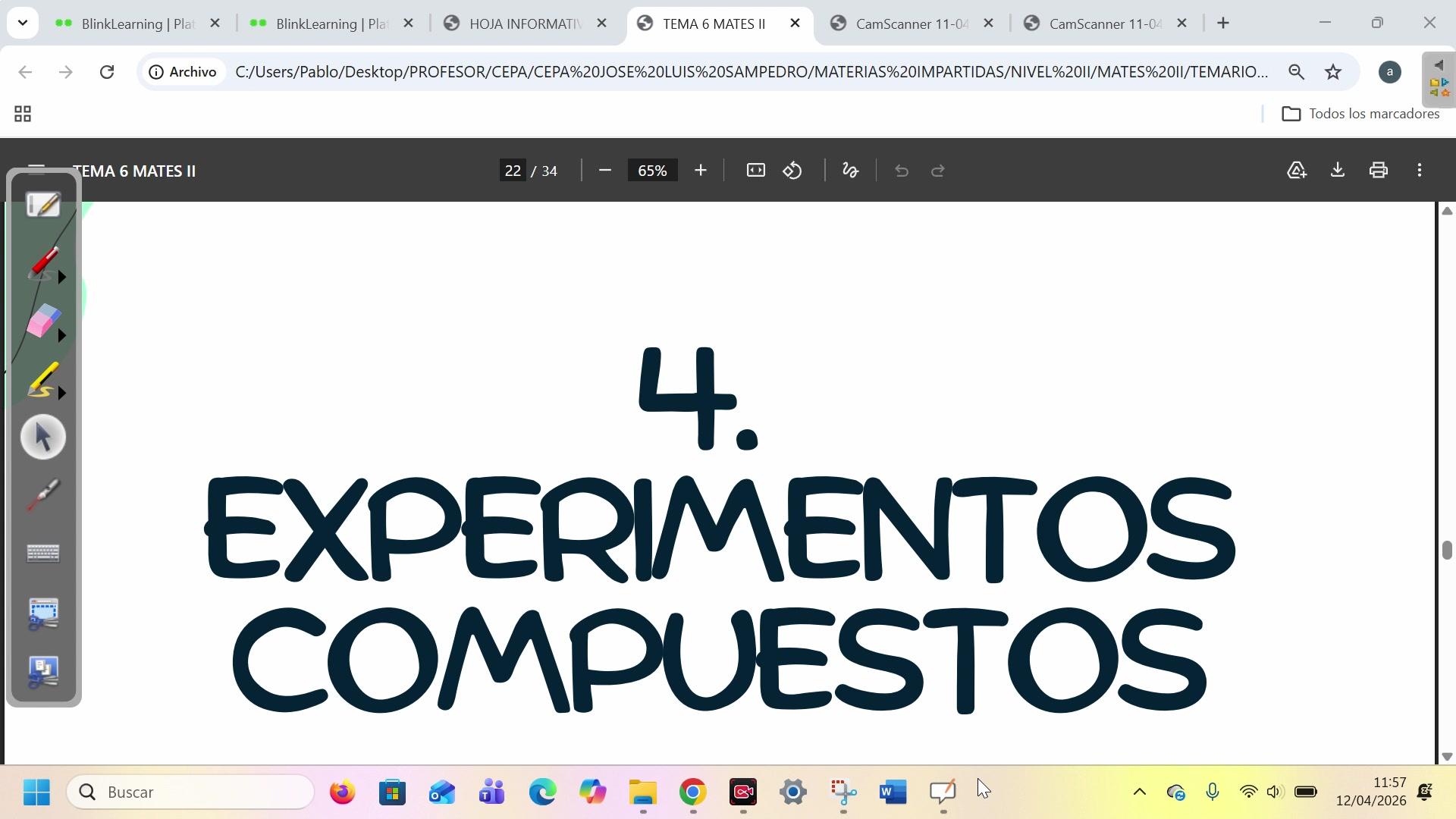This screenshot has width=1456, height=819.
Task: Open Word from the Windows taskbar
Action: point(893,792)
